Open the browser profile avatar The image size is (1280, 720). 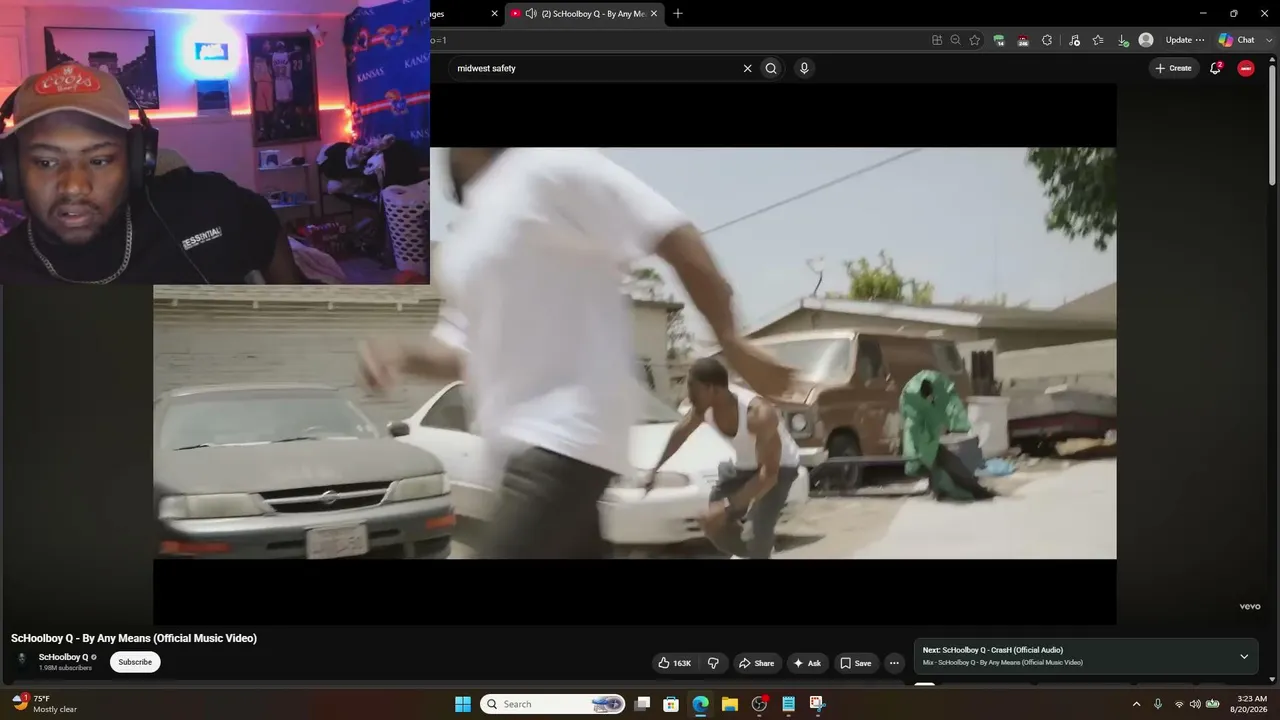[x=1146, y=40]
